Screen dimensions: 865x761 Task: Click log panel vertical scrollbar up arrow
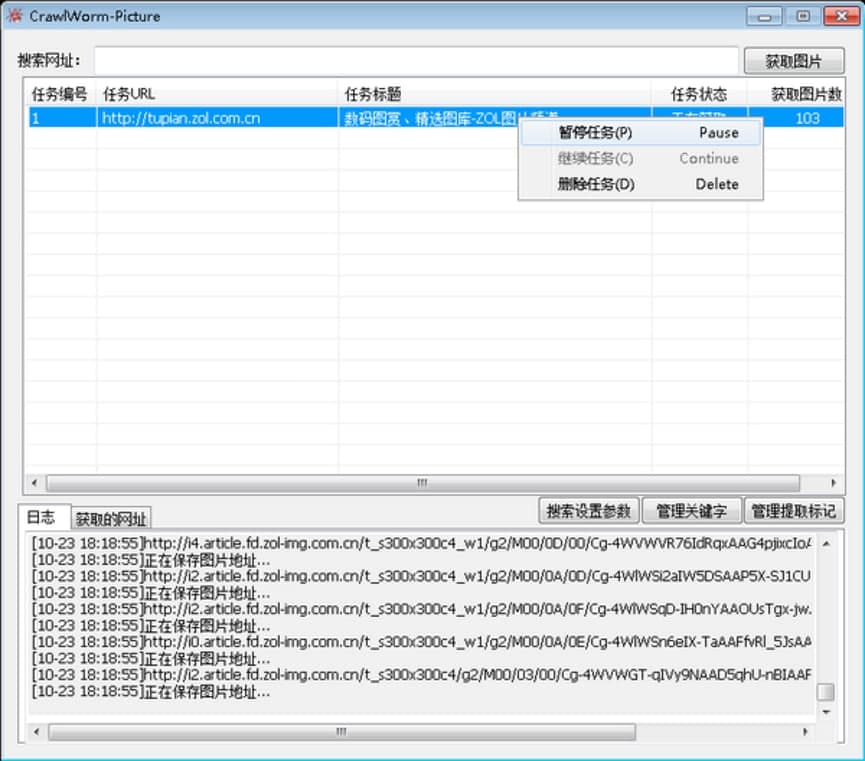[x=826, y=544]
